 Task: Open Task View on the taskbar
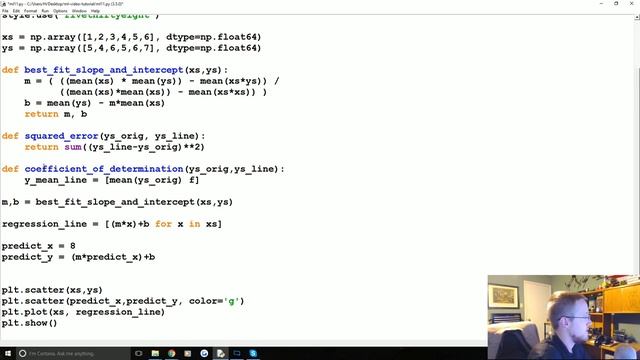point(138,353)
